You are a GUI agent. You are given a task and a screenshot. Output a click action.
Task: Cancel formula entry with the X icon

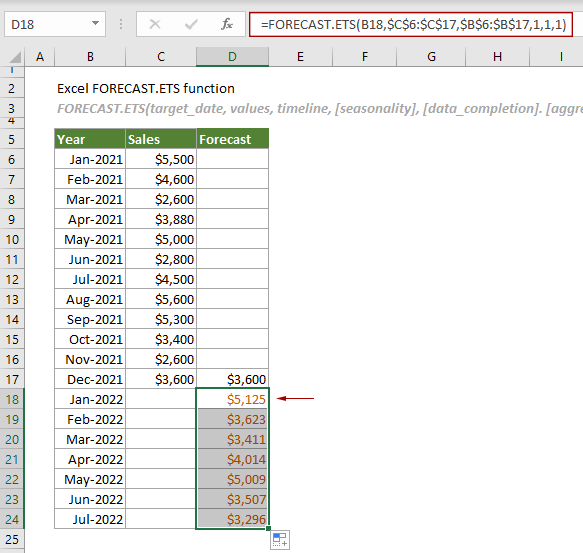(x=155, y=25)
